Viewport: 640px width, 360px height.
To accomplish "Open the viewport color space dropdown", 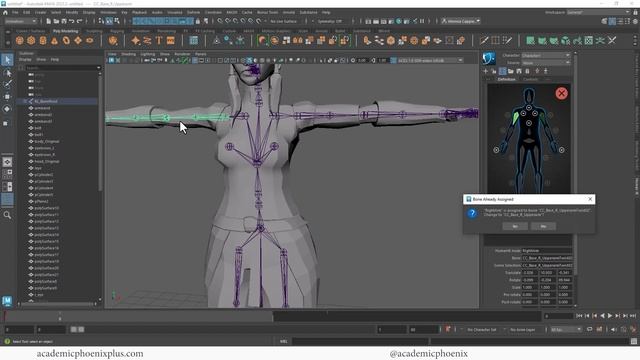I will [x=430, y=60].
